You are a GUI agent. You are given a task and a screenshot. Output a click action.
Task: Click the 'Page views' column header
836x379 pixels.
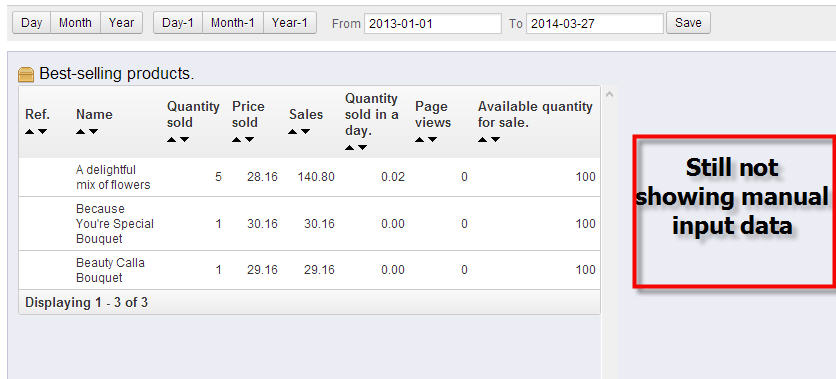pos(433,115)
